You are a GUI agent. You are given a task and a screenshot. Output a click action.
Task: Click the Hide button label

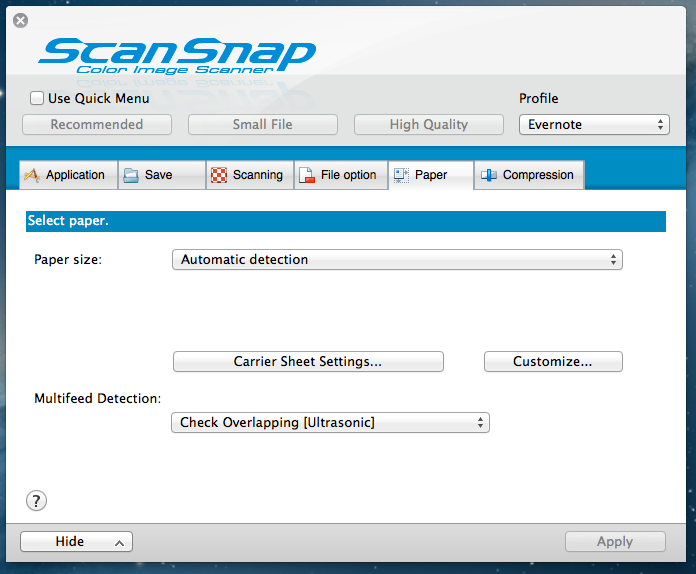click(70, 542)
